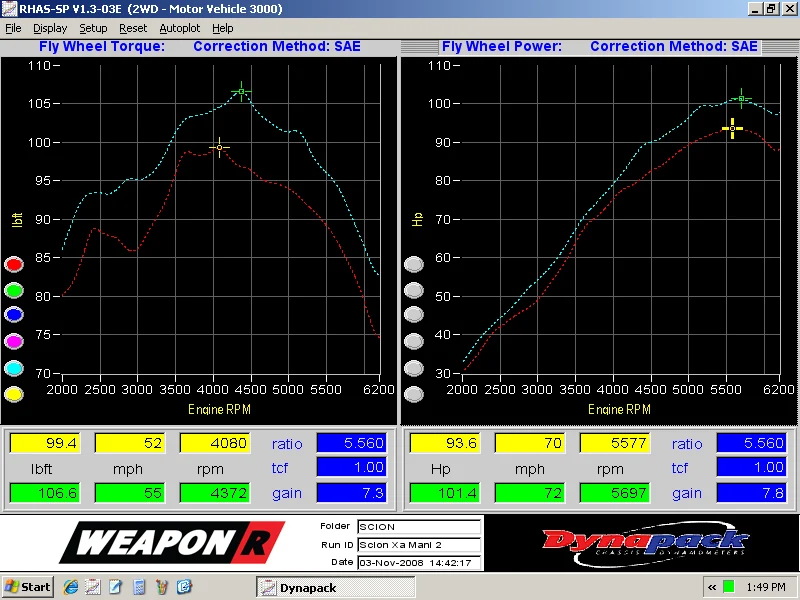Screen dimensions: 800x600
Task: Click the yellow power cursor marker
Action: [732, 129]
